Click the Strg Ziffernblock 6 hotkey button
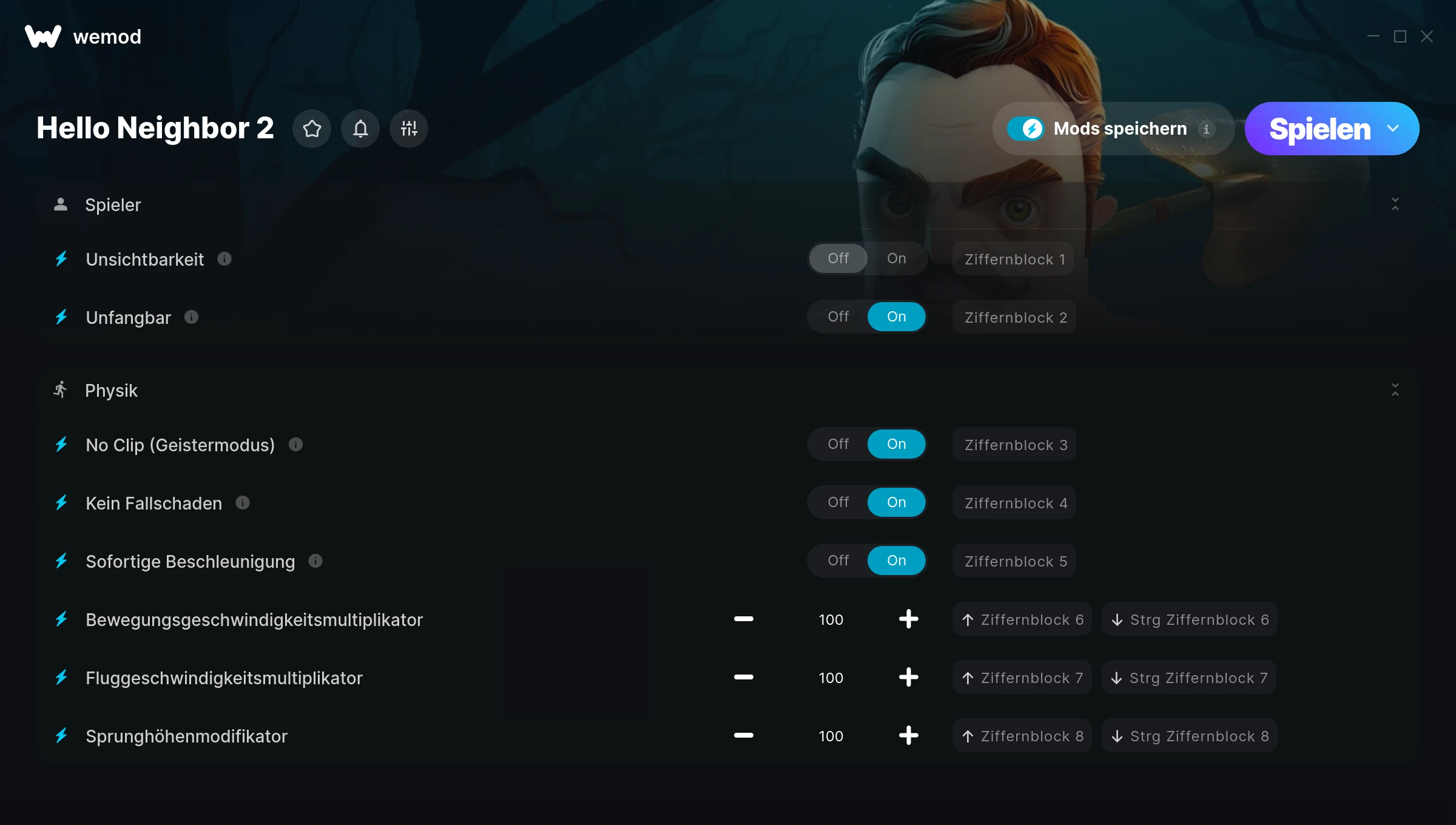 pyautogui.click(x=1190, y=619)
